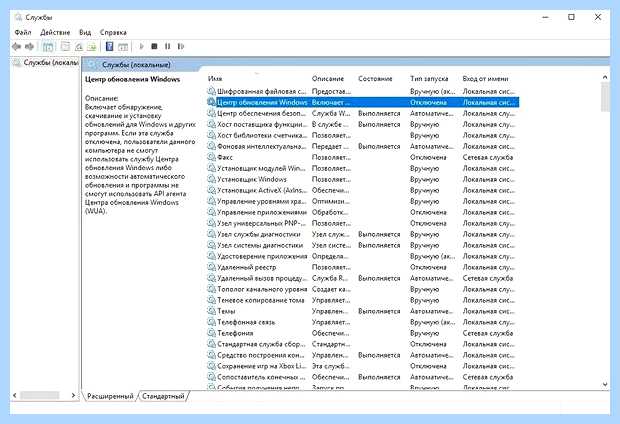
Task: Select the Хост поставщика функции service
Action: click(363, 124)
